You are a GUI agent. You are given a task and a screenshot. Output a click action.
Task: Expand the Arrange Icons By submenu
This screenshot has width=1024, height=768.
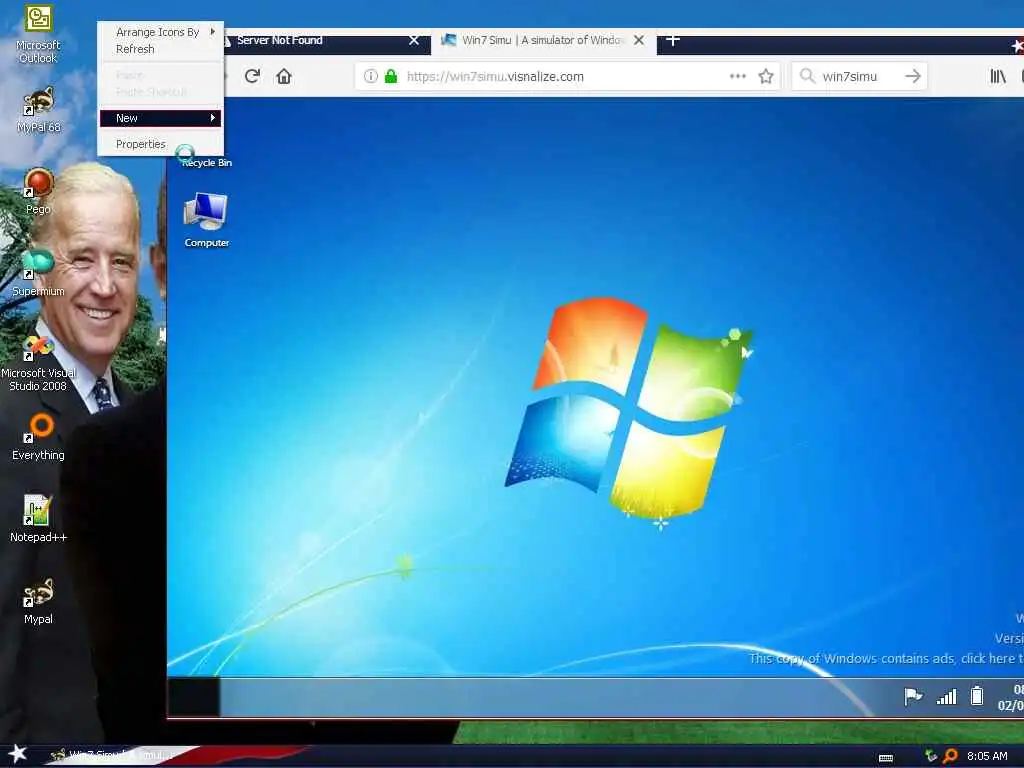161,32
